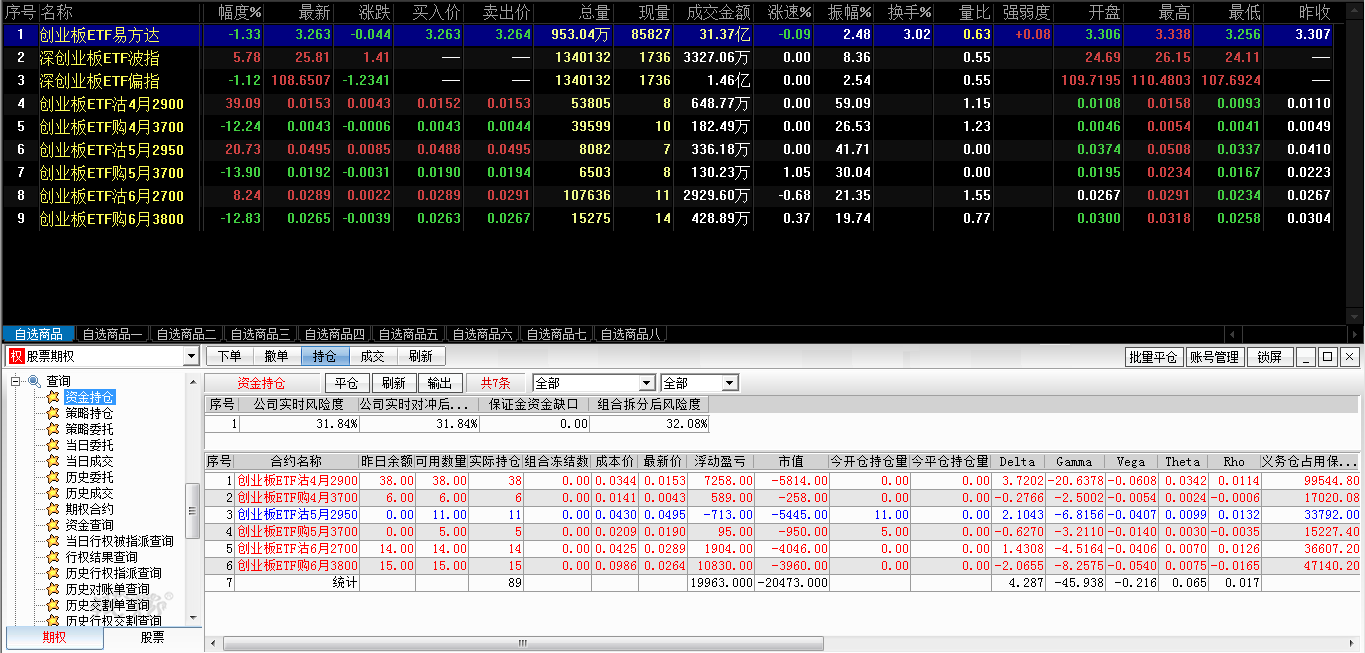Click the 浮动盈亏 column header
Screen dimensions: 1365x653
(719, 462)
